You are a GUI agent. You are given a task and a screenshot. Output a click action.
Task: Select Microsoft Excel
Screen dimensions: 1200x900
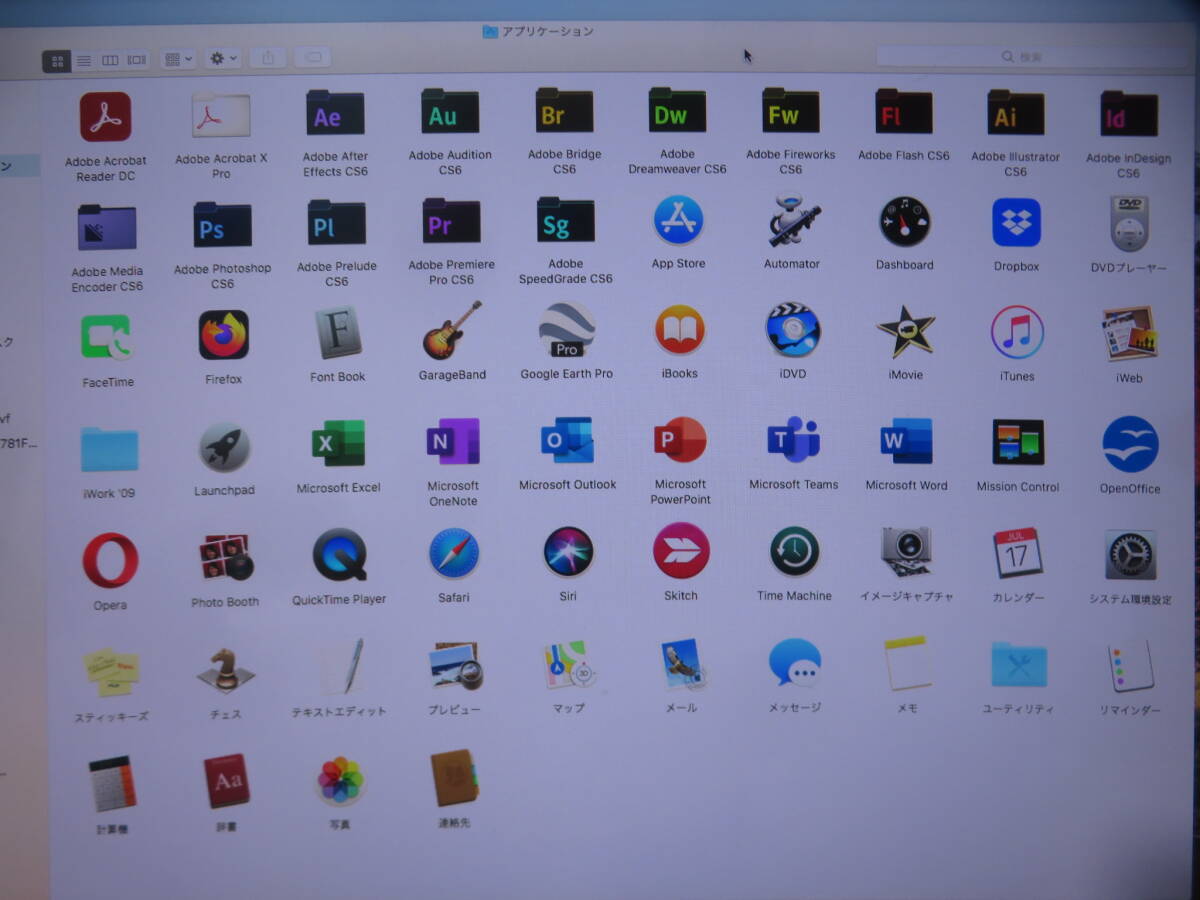338,444
